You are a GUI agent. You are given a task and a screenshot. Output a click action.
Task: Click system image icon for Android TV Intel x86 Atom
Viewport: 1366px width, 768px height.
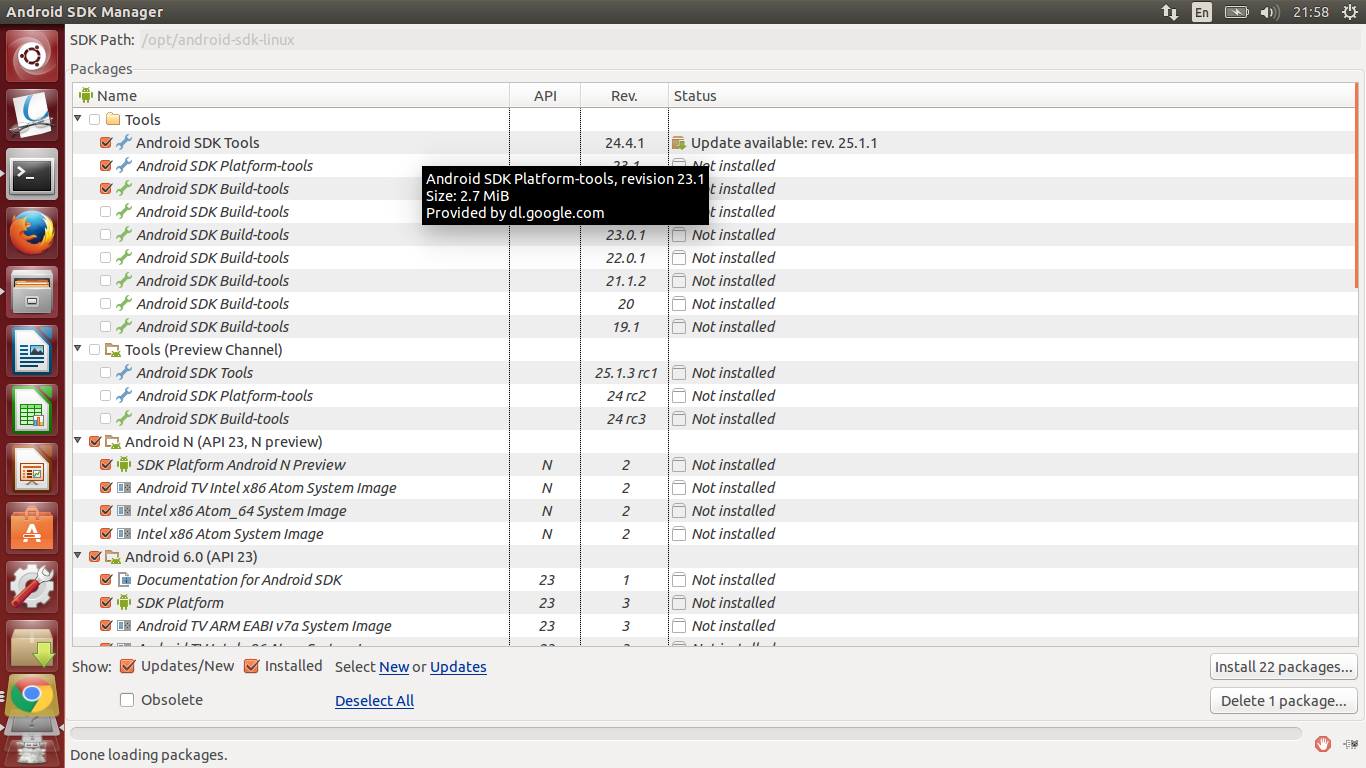(x=124, y=487)
